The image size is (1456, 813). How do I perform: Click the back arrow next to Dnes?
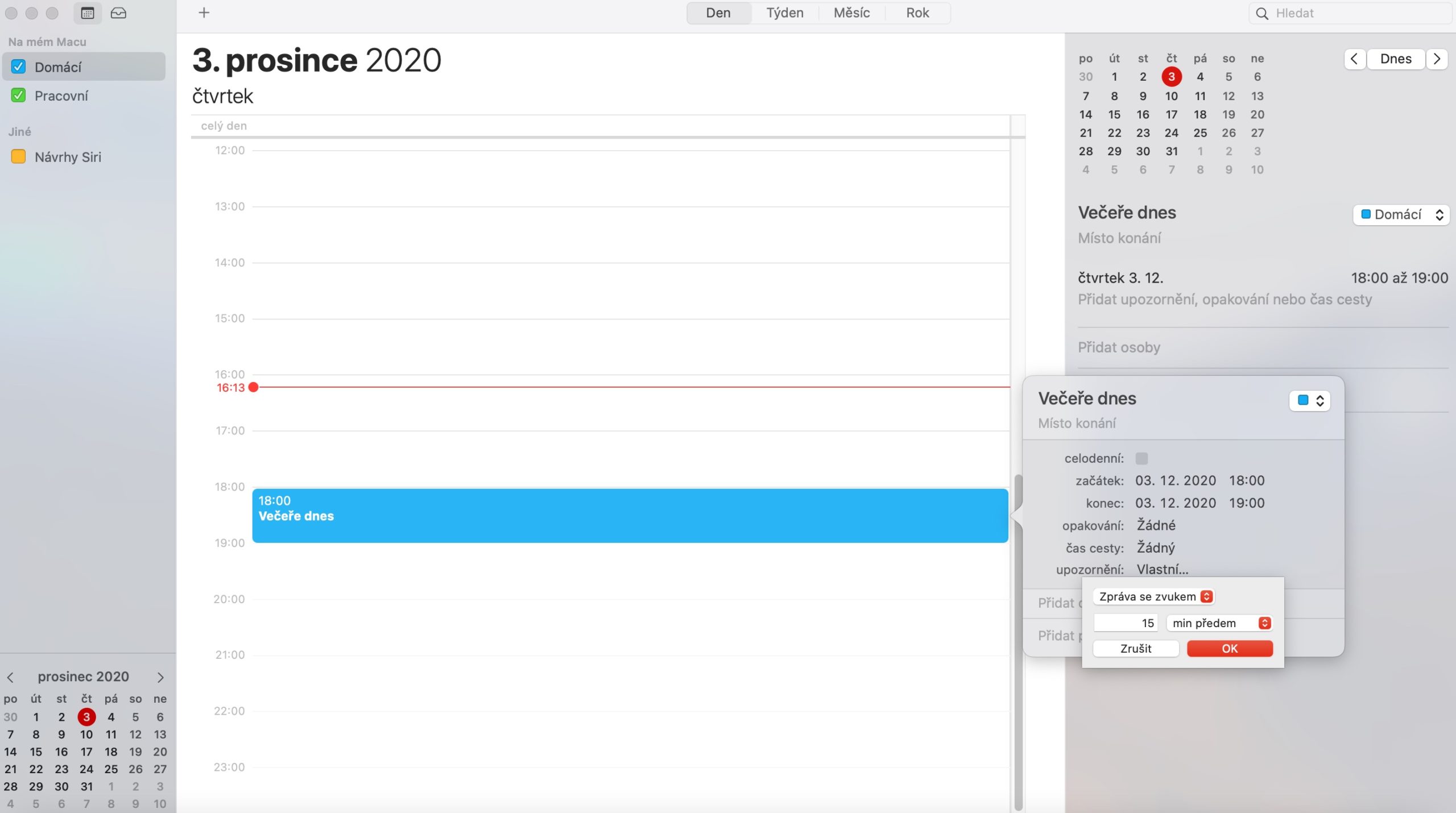point(1354,59)
